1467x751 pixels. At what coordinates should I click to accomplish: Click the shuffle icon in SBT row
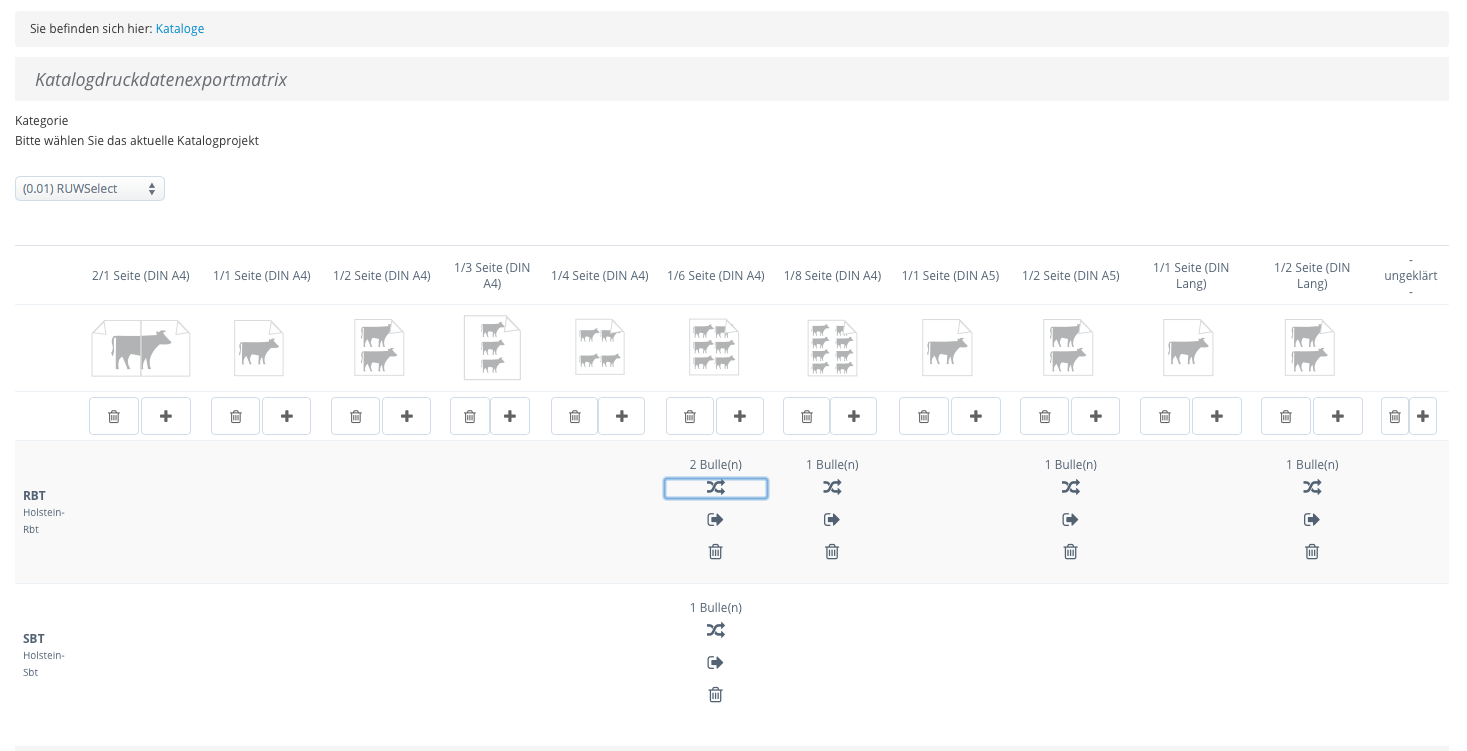pos(715,631)
